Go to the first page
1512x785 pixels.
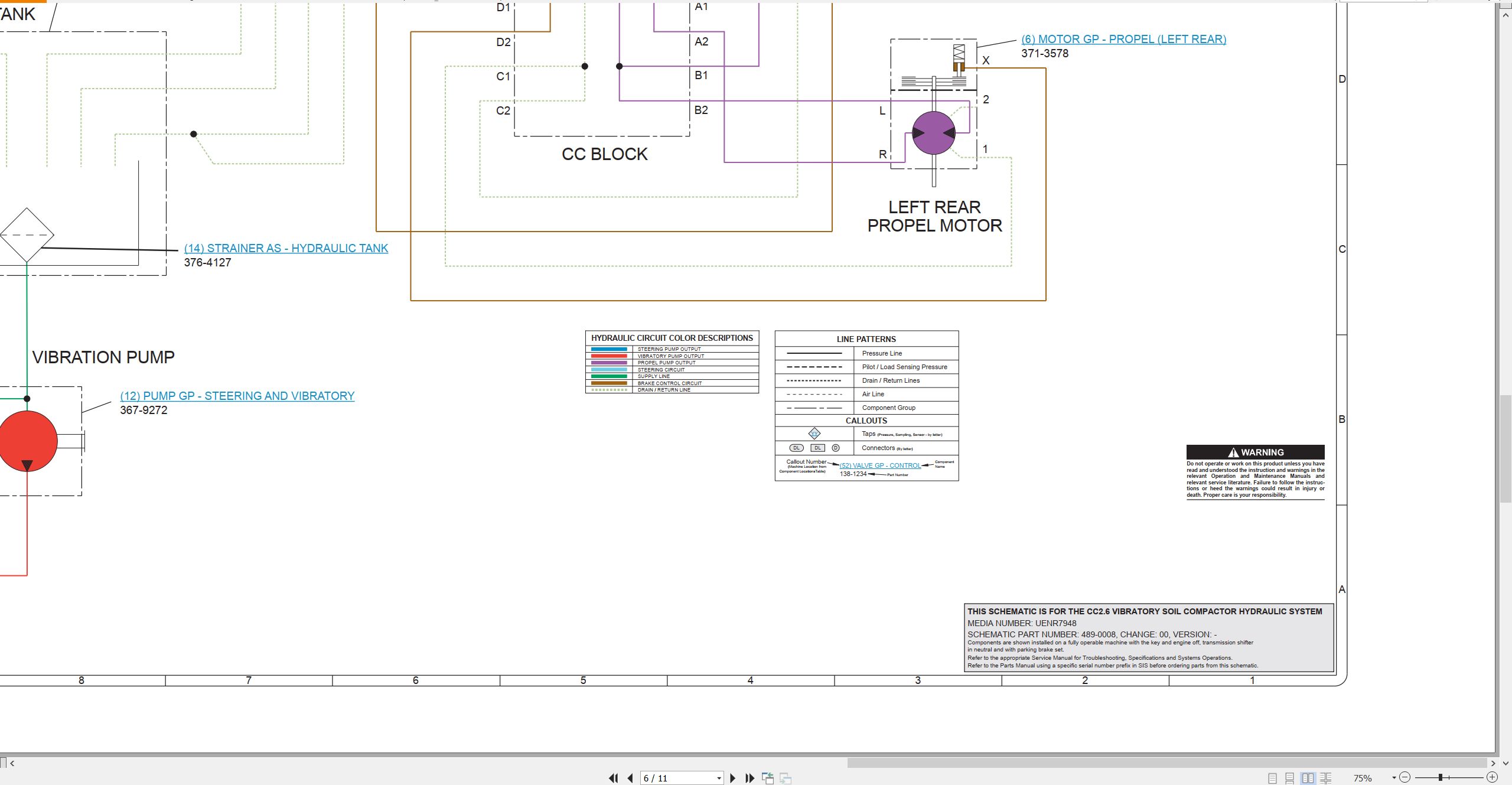pyautogui.click(x=614, y=778)
